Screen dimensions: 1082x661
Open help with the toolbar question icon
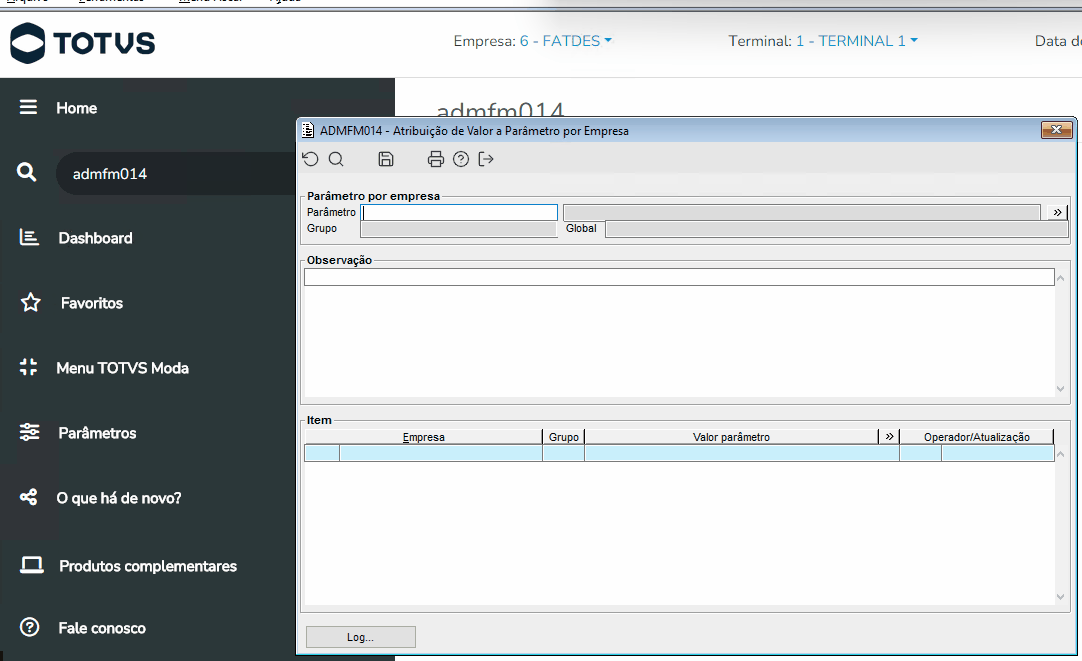click(x=461, y=159)
